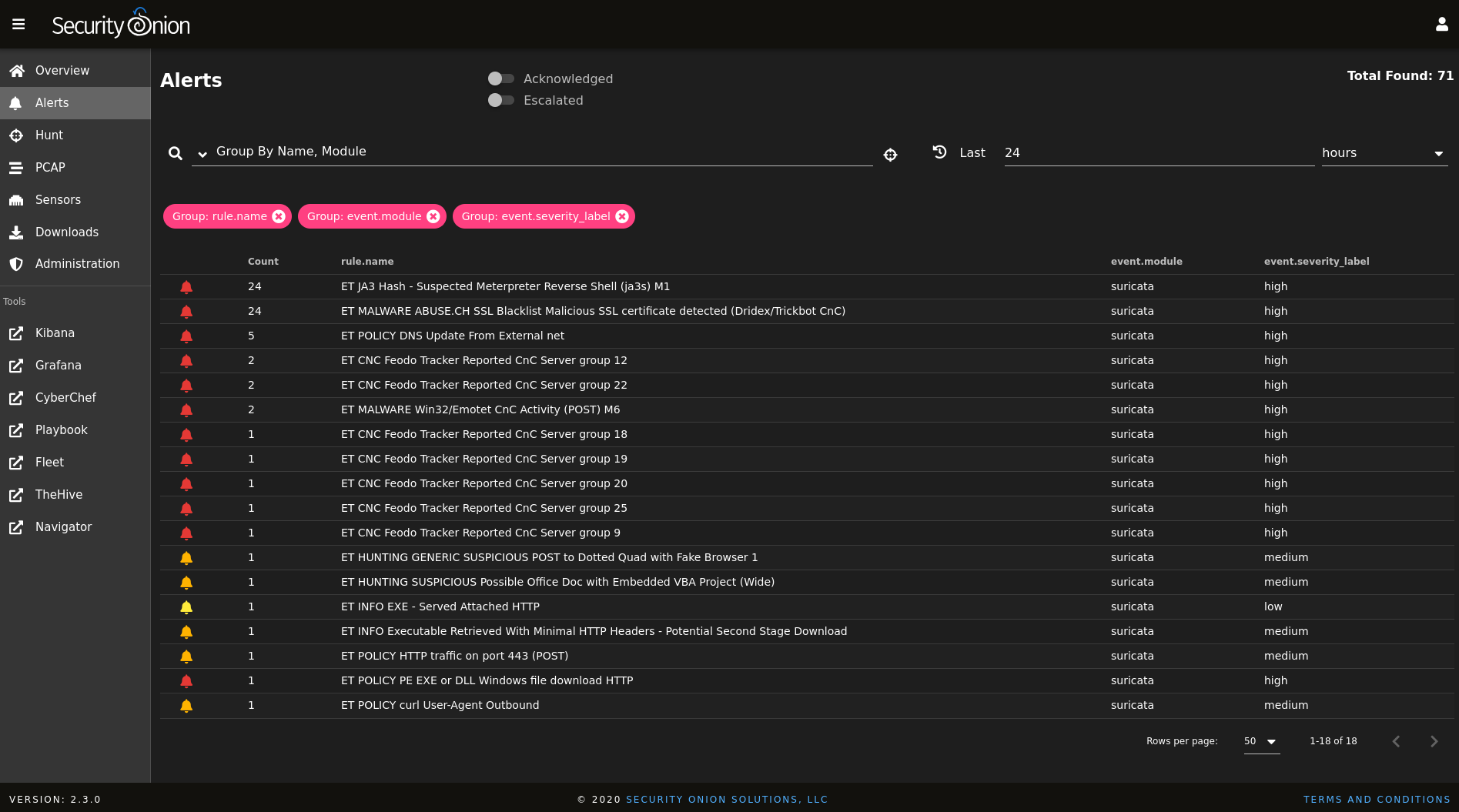
Task: Expand the Group By Name, Module query dropdown
Action: (202, 154)
